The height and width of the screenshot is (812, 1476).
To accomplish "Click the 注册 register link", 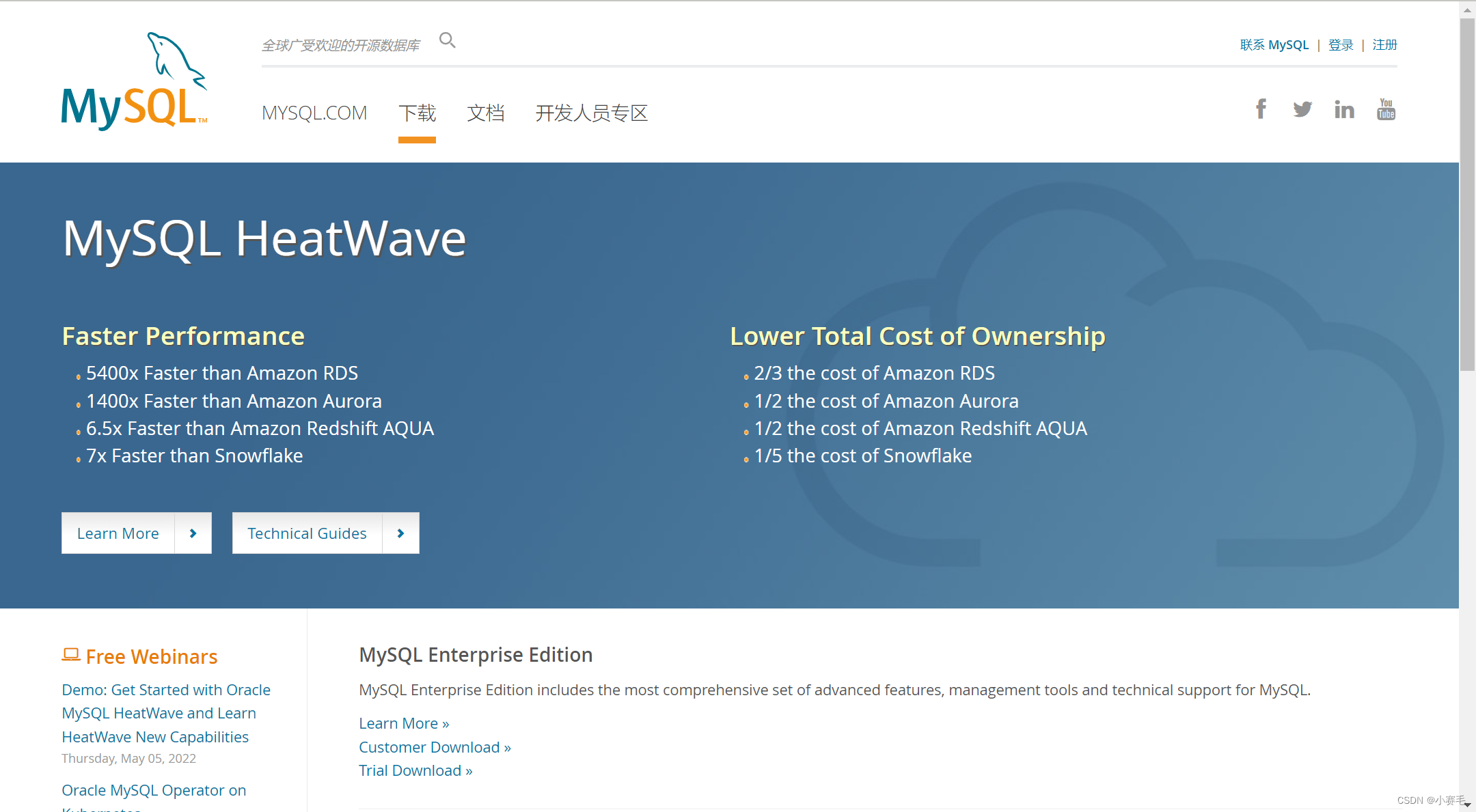I will point(1384,45).
